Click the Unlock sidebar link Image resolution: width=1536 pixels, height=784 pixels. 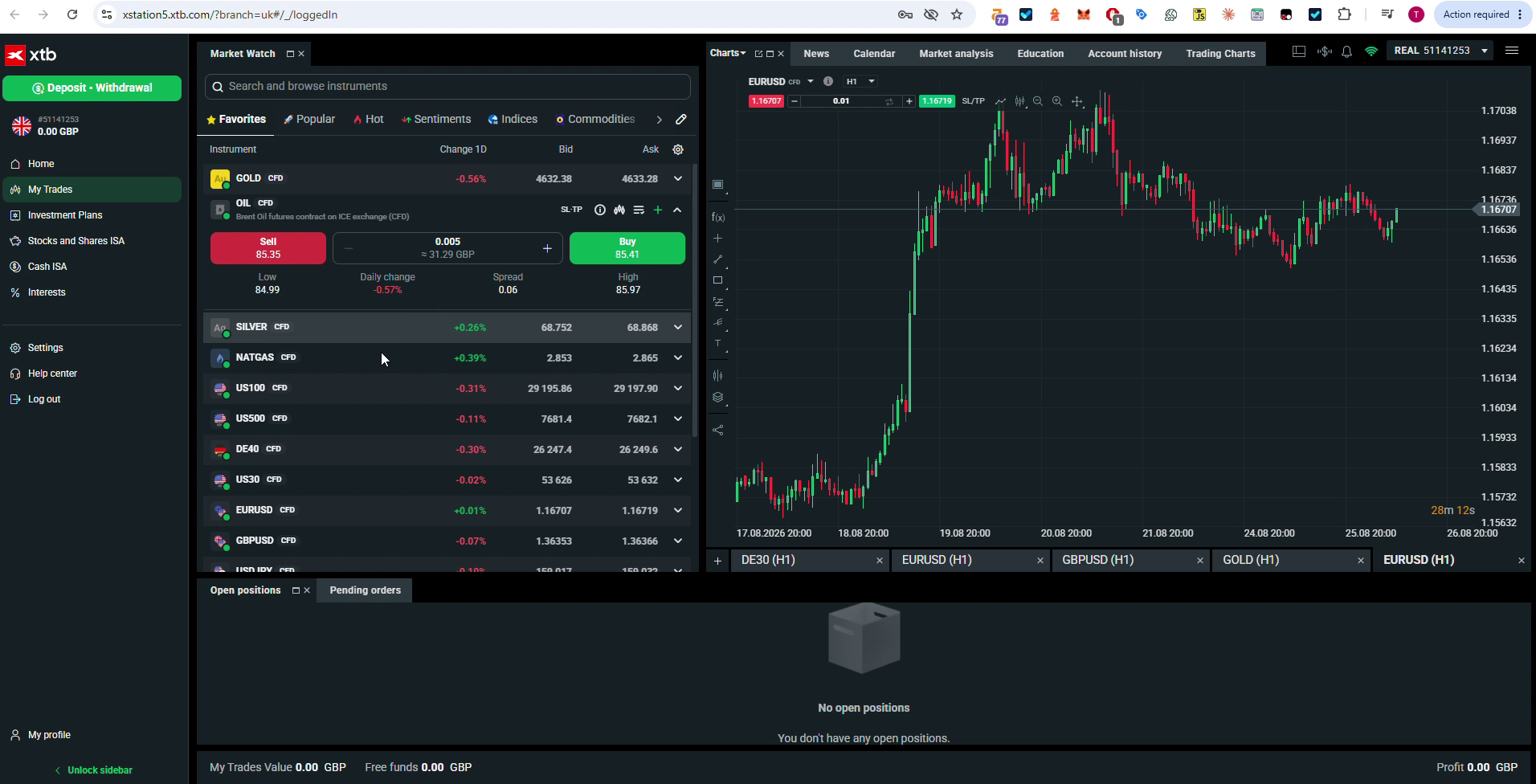point(93,770)
